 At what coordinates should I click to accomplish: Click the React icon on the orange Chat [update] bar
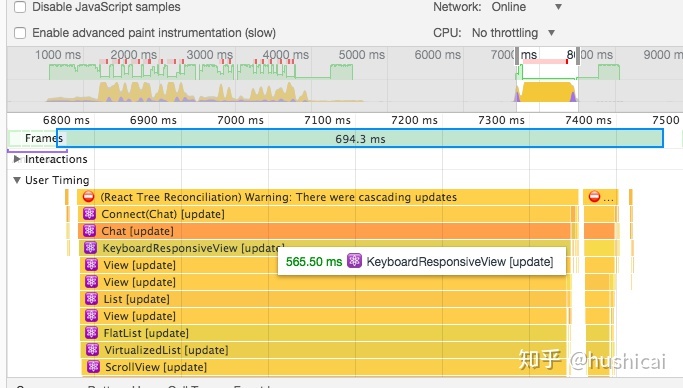(x=89, y=231)
